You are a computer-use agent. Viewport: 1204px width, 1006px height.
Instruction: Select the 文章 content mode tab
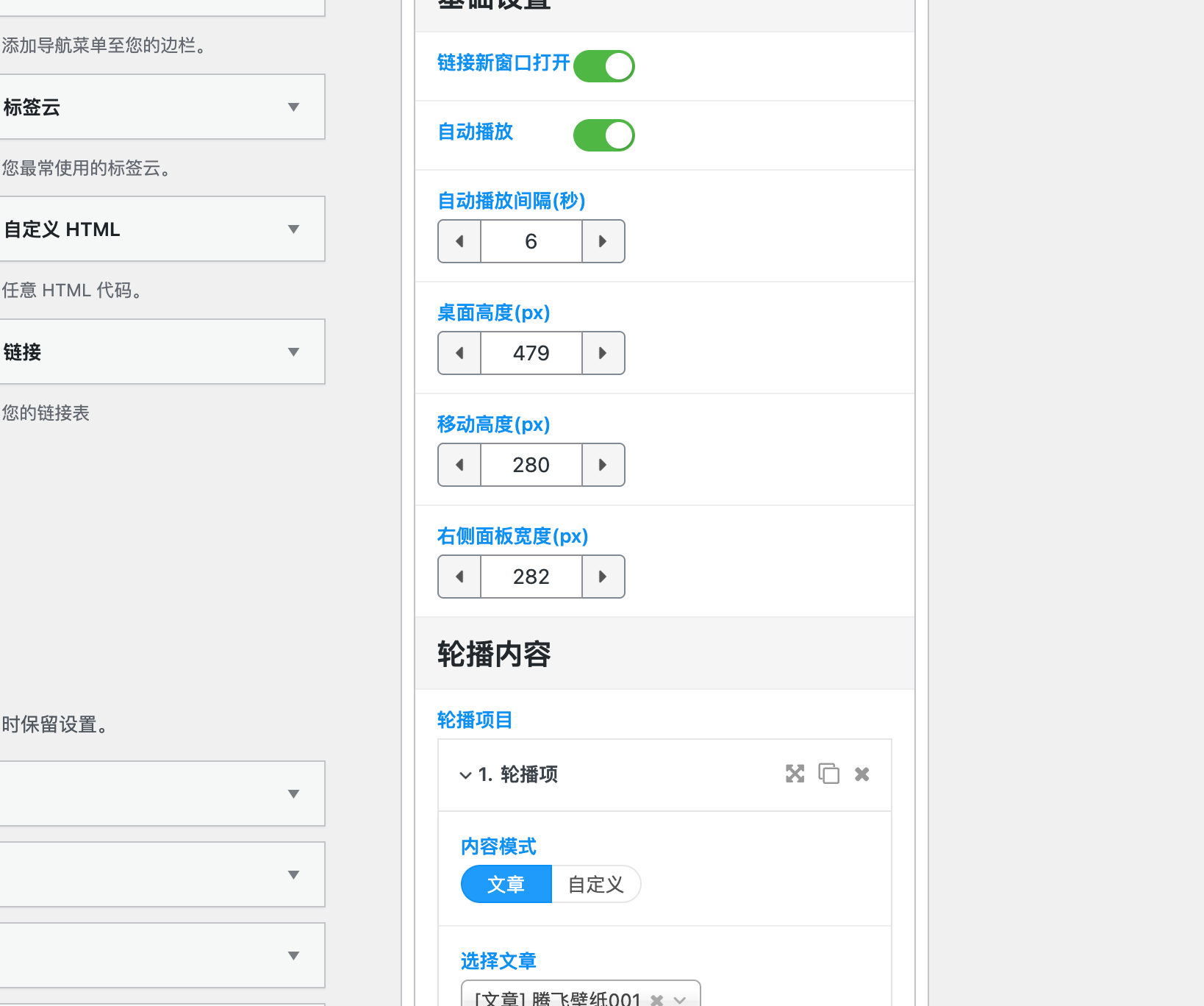(x=506, y=884)
